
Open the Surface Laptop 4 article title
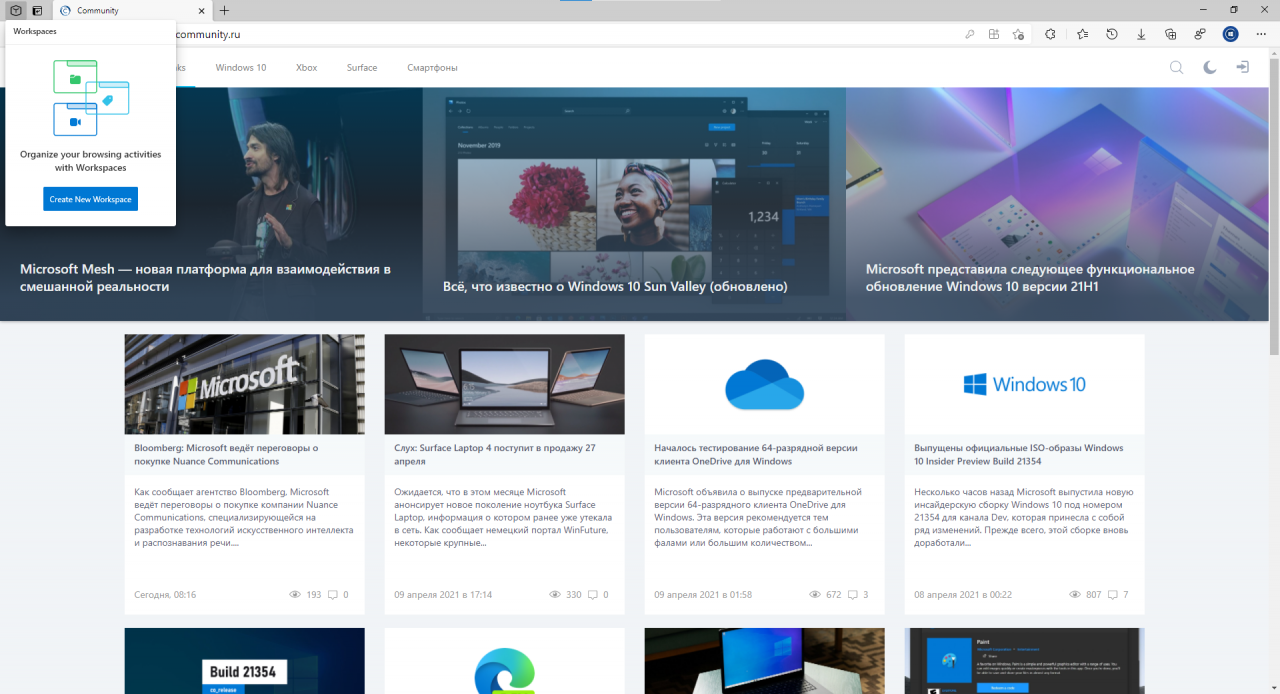click(495, 455)
